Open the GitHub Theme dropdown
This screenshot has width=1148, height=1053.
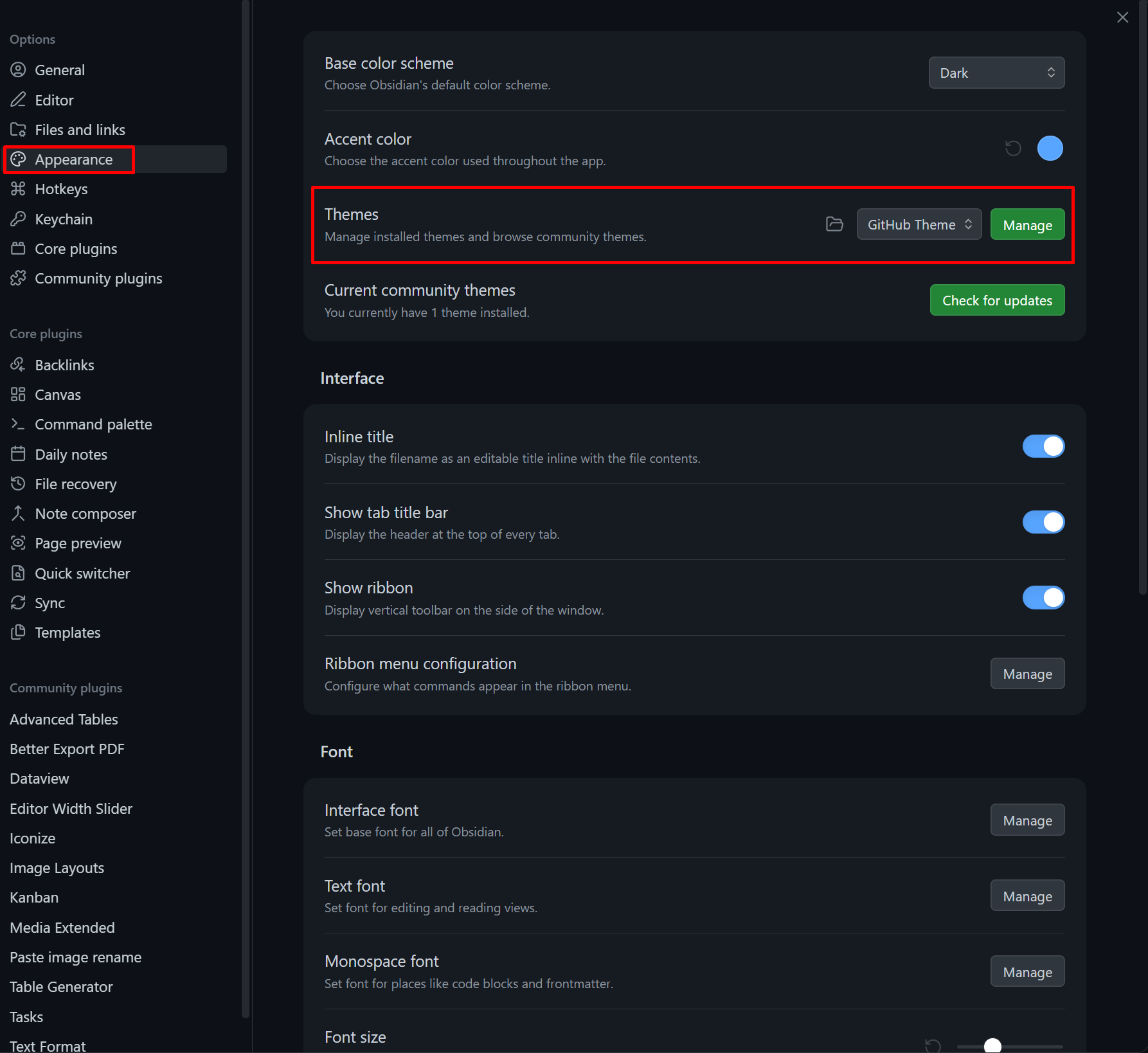click(x=919, y=224)
